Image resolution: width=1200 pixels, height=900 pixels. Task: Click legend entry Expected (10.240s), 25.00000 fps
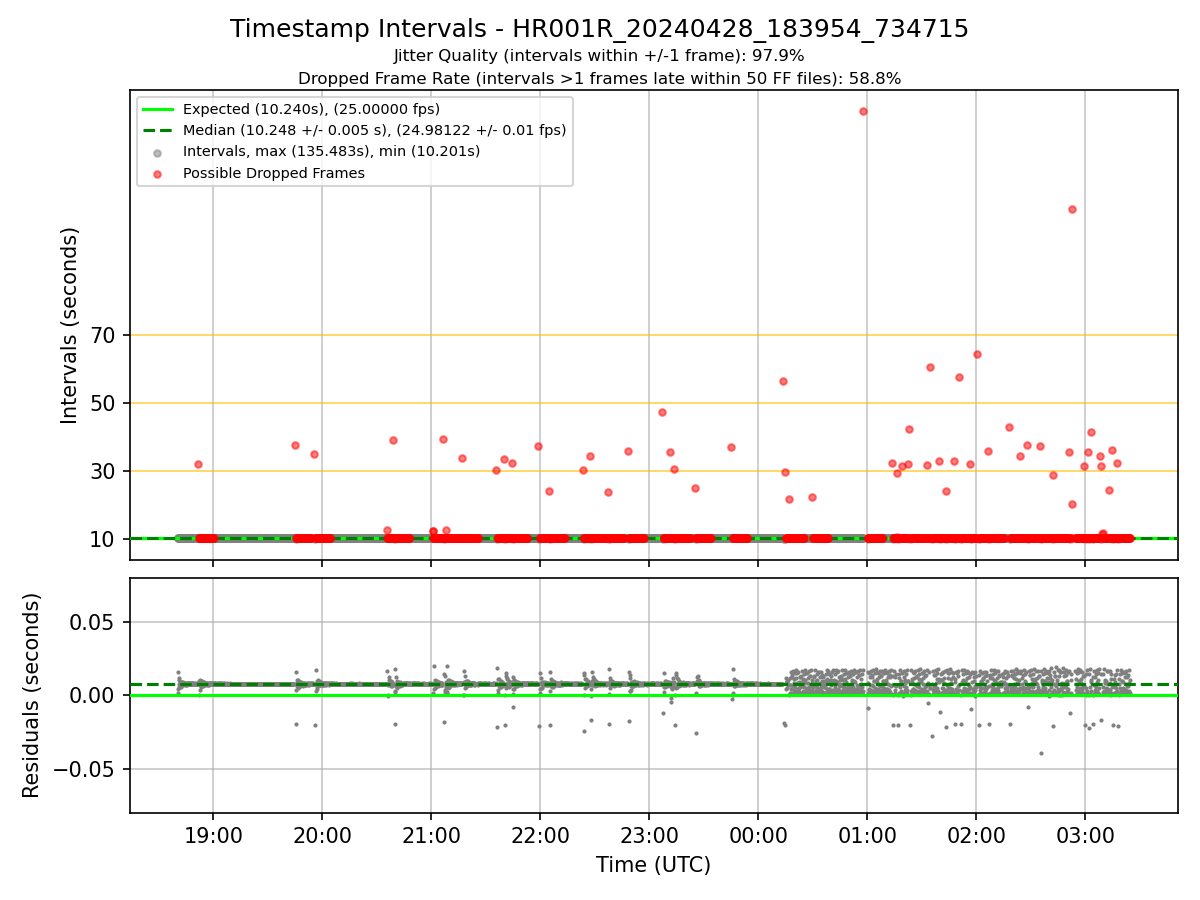pyautogui.click(x=311, y=109)
